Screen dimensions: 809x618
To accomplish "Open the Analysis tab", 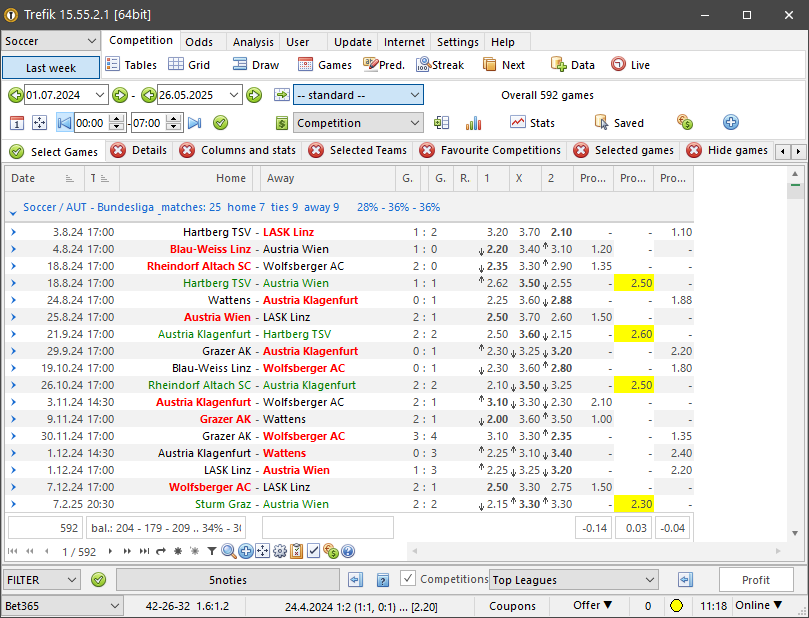I will [252, 42].
